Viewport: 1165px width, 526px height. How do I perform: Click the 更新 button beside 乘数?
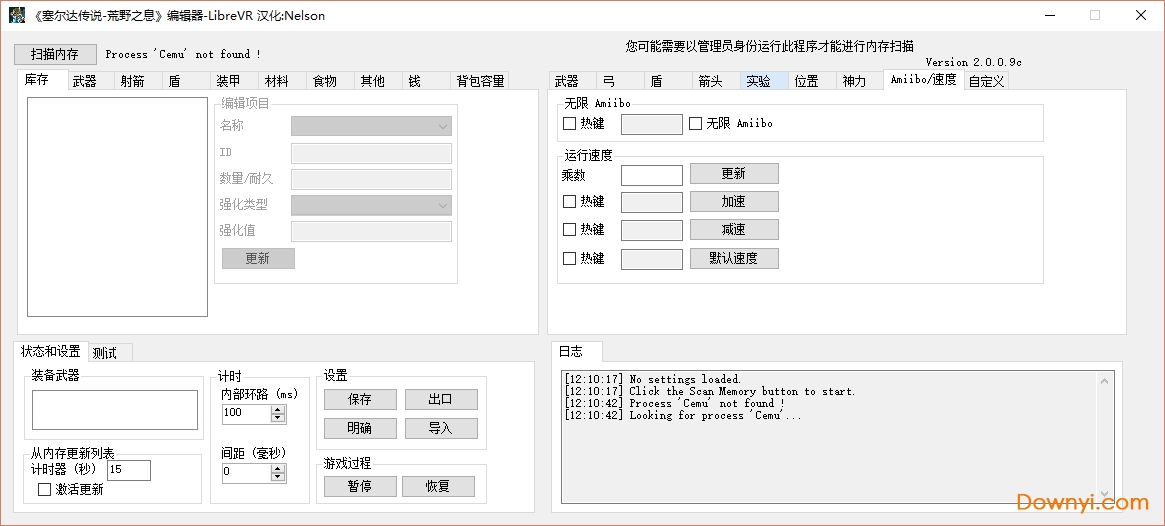click(x=734, y=174)
